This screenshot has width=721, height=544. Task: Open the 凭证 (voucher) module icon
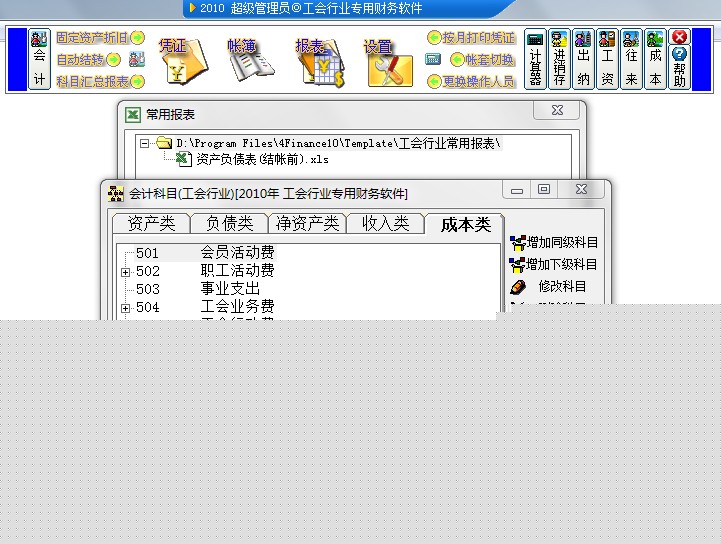click(x=184, y=60)
